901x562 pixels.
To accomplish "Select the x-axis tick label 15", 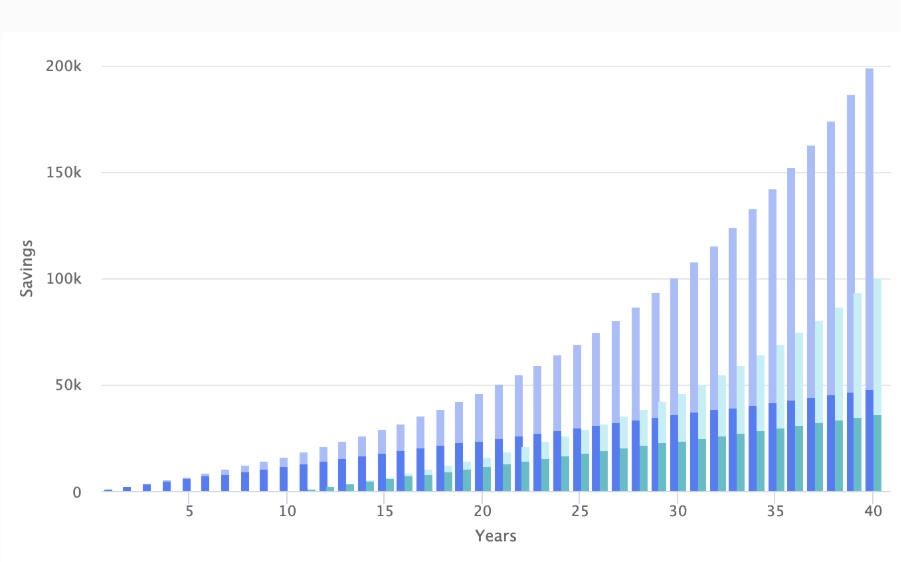I will [x=383, y=511].
